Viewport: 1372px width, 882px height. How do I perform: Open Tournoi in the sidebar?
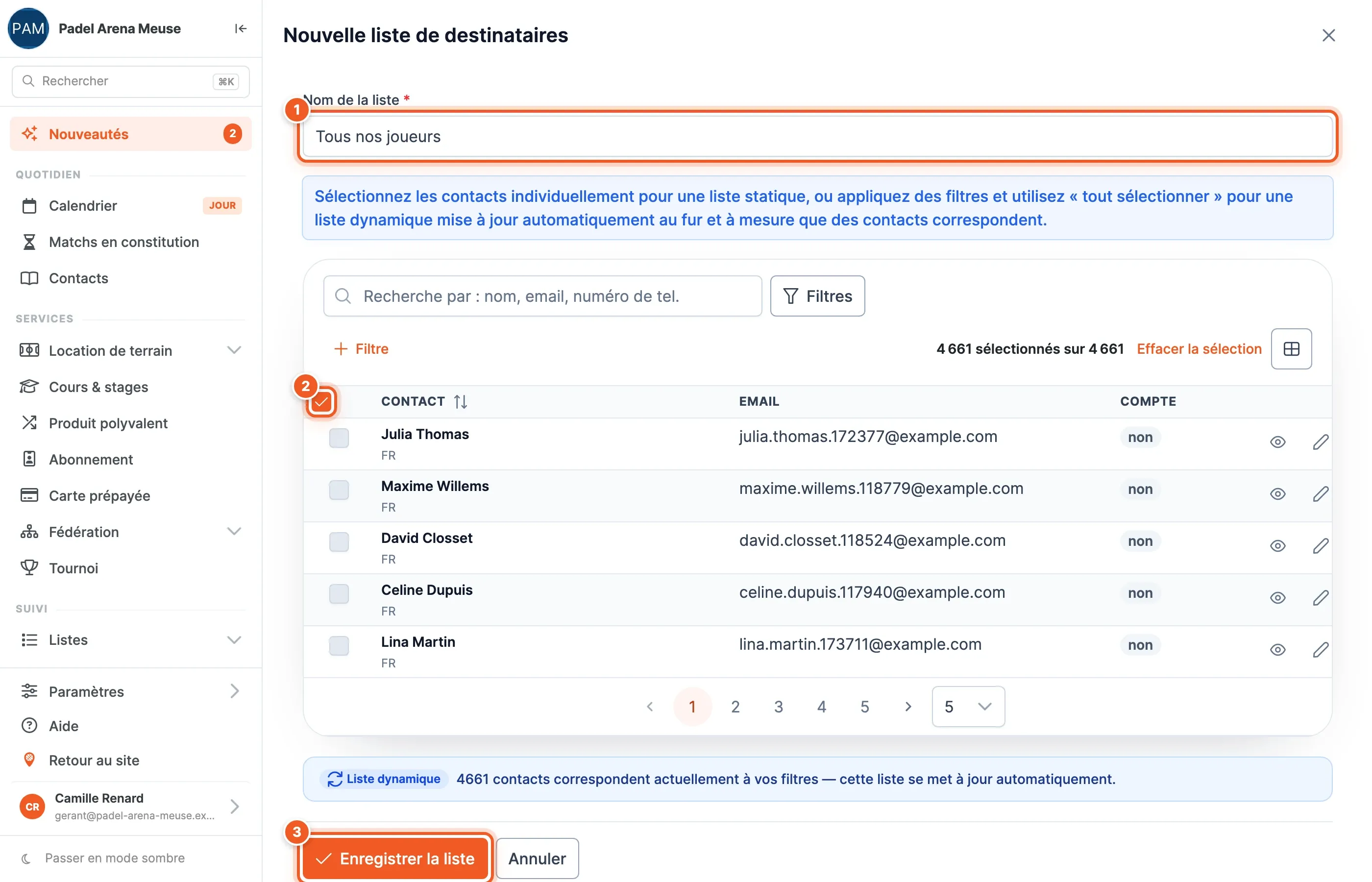pos(130,568)
